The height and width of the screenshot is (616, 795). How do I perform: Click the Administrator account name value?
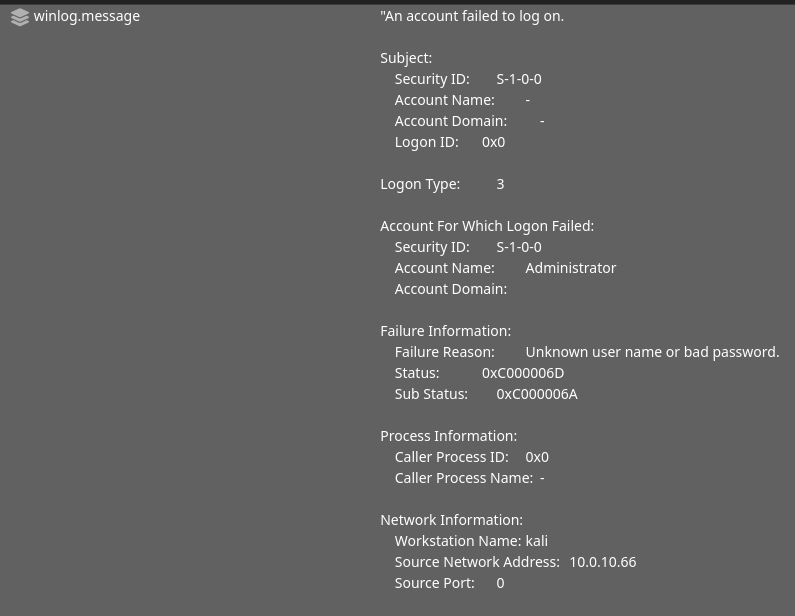pos(570,268)
